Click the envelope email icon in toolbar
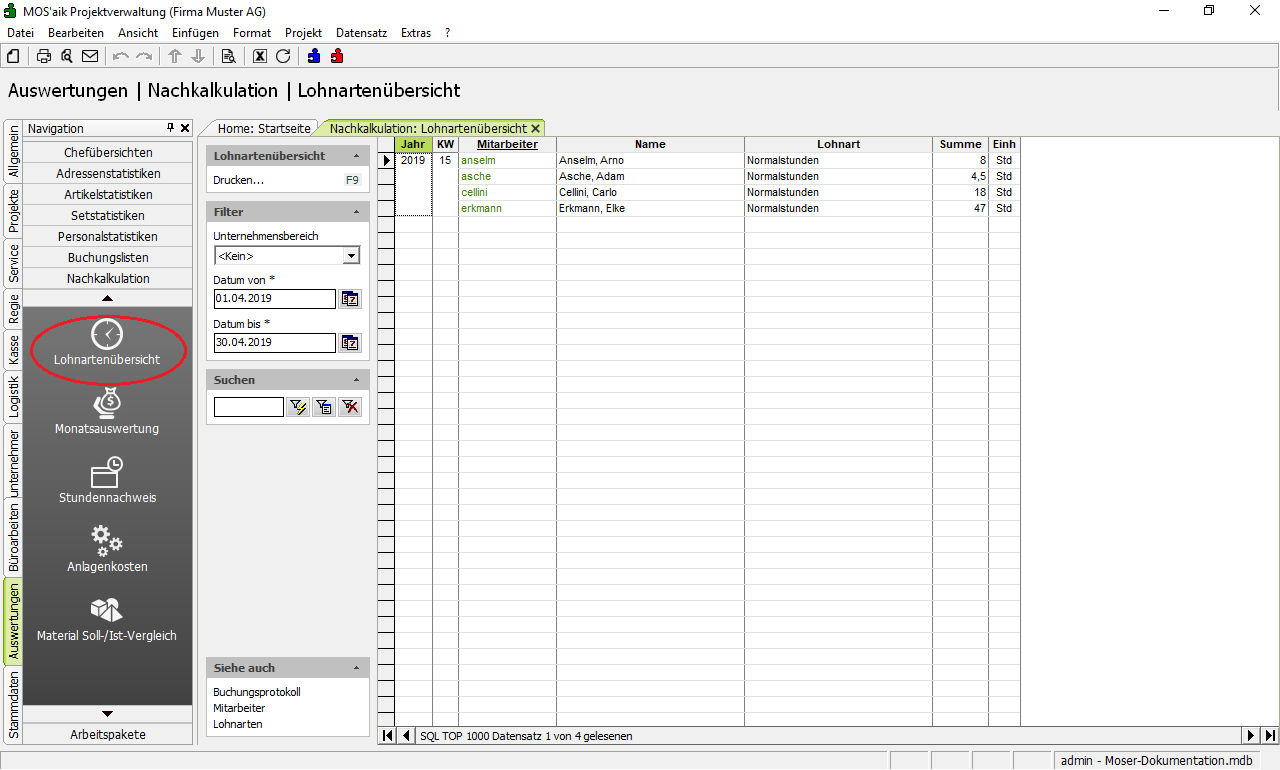 tap(90, 56)
